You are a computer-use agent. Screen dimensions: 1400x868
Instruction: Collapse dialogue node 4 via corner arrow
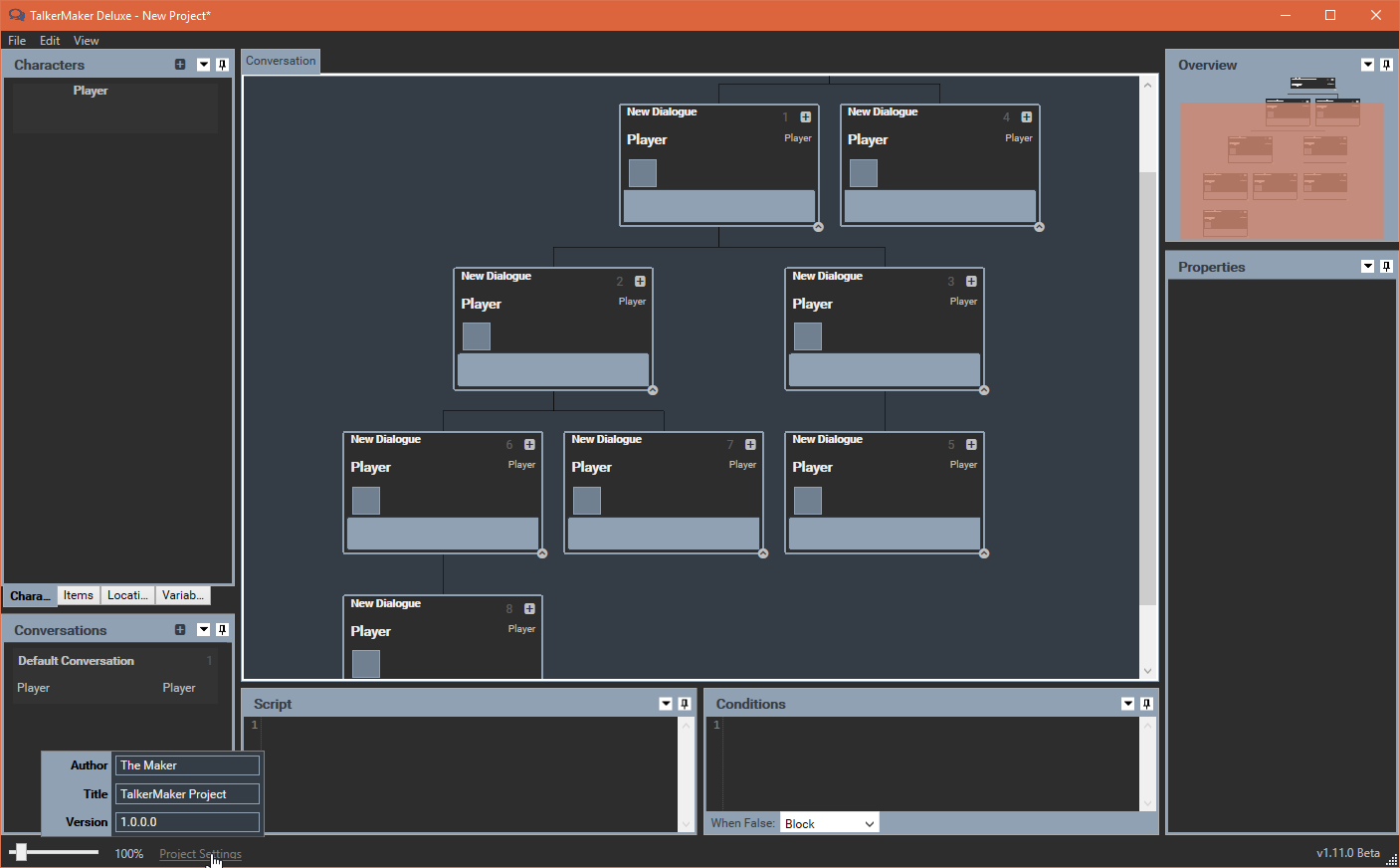click(x=1039, y=227)
